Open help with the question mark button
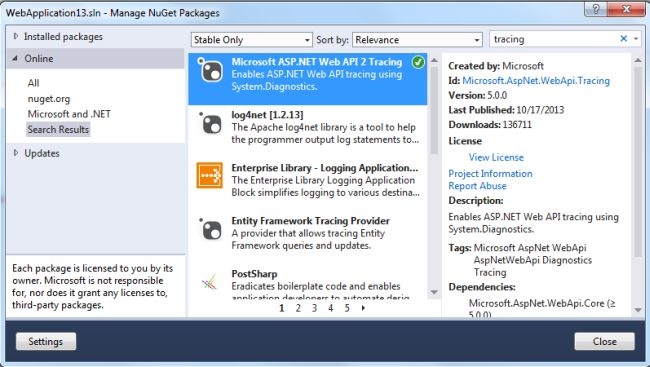The width and height of the screenshot is (650, 367). coord(596,9)
